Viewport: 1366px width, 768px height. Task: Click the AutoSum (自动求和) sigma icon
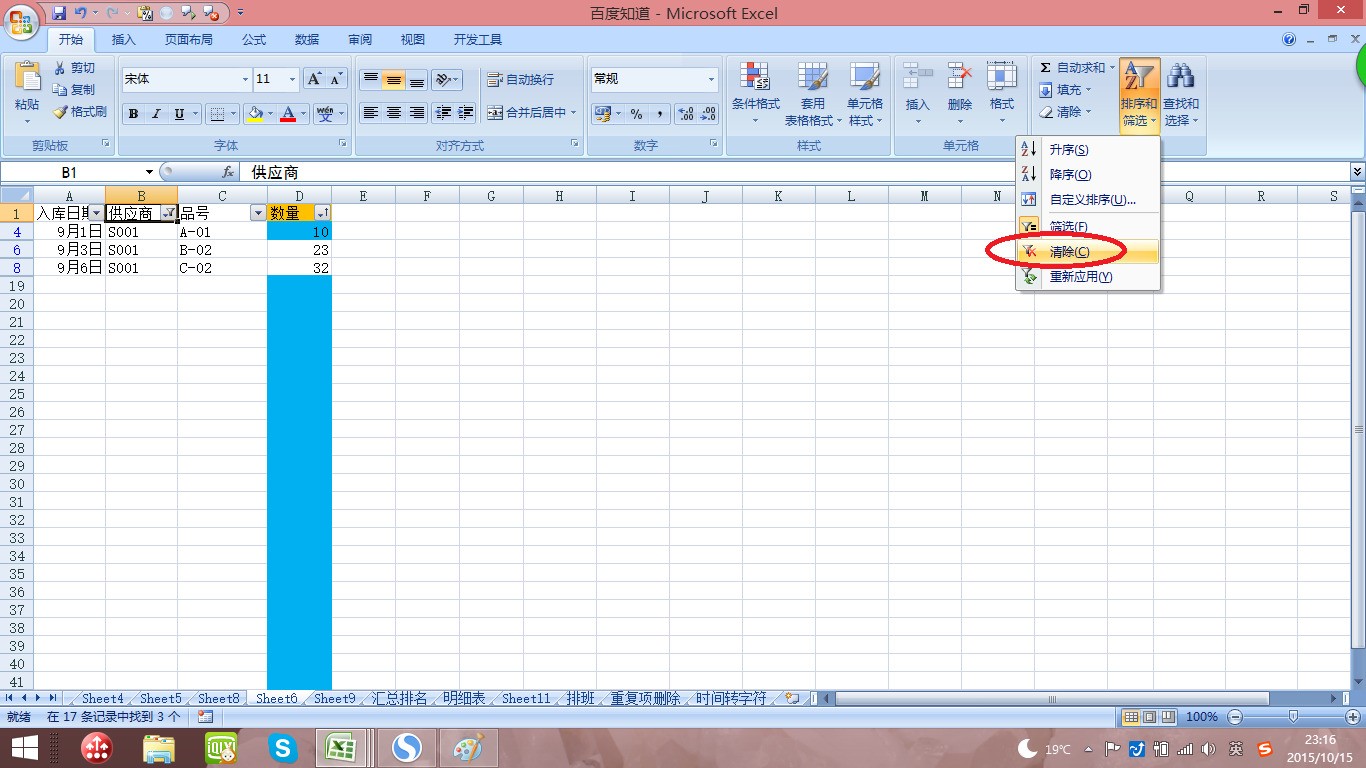tap(1045, 68)
